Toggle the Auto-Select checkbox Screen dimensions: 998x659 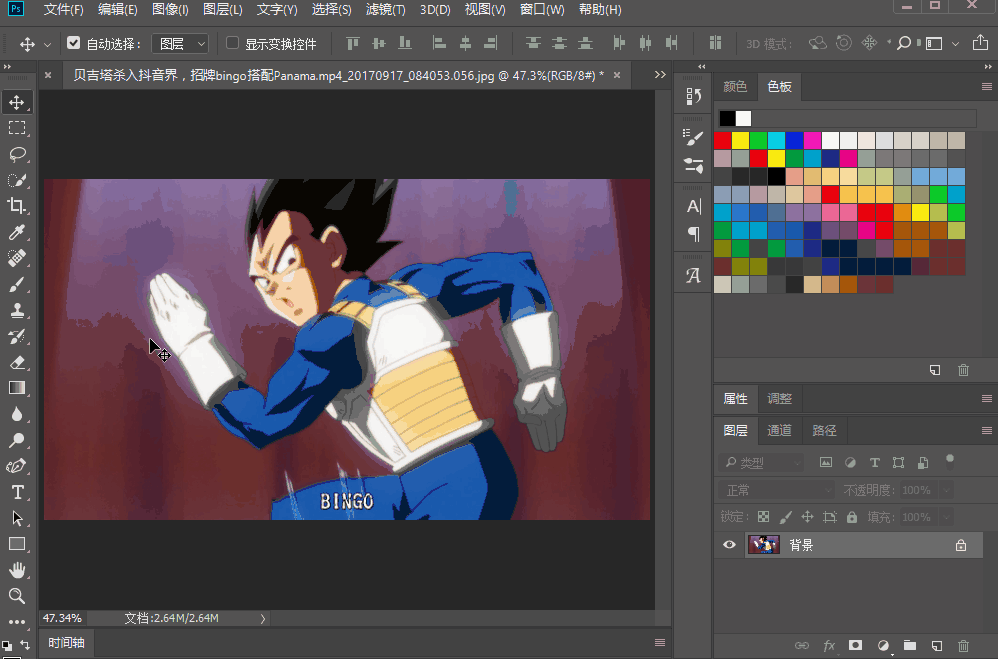pos(73,43)
